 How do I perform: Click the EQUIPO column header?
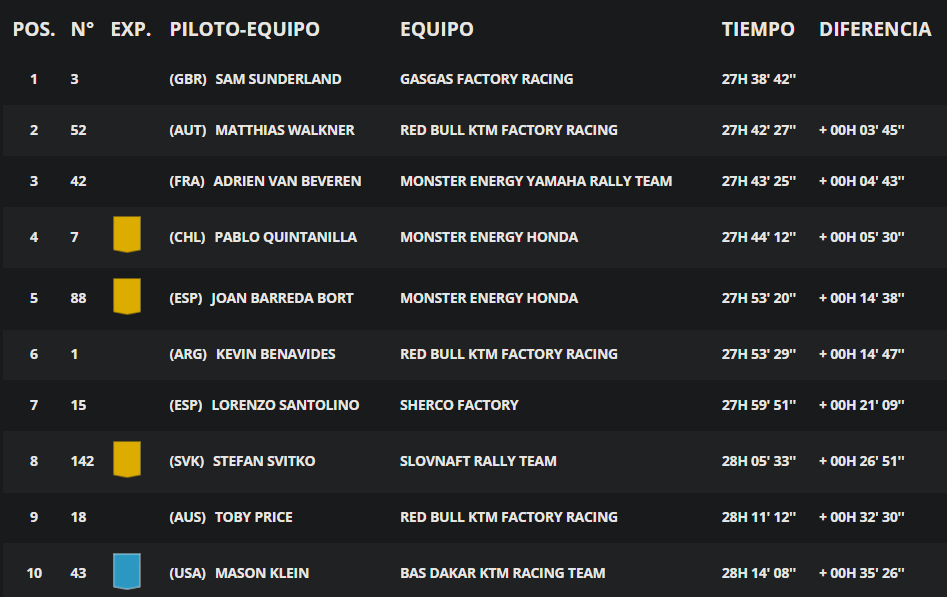click(437, 29)
